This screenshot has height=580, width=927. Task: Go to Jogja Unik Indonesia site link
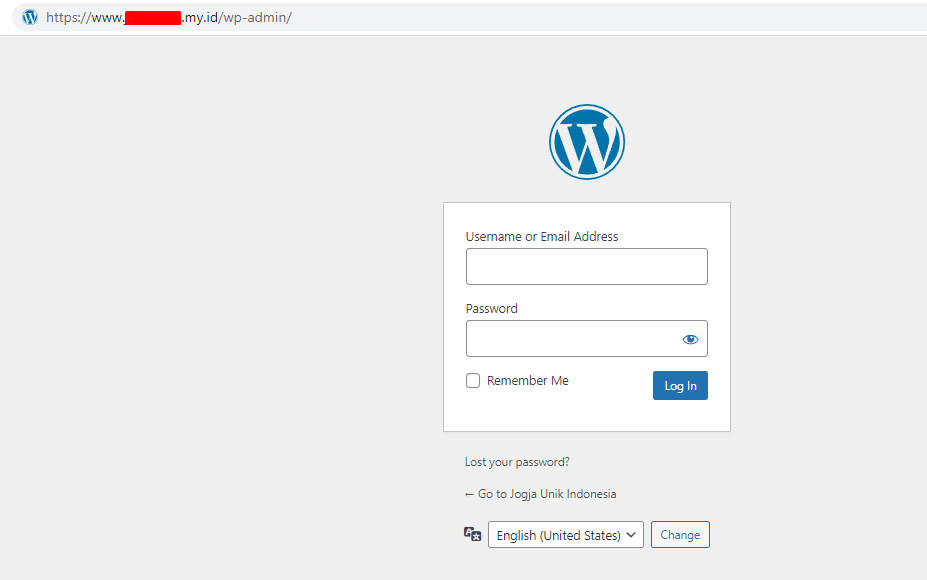(x=540, y=494)
